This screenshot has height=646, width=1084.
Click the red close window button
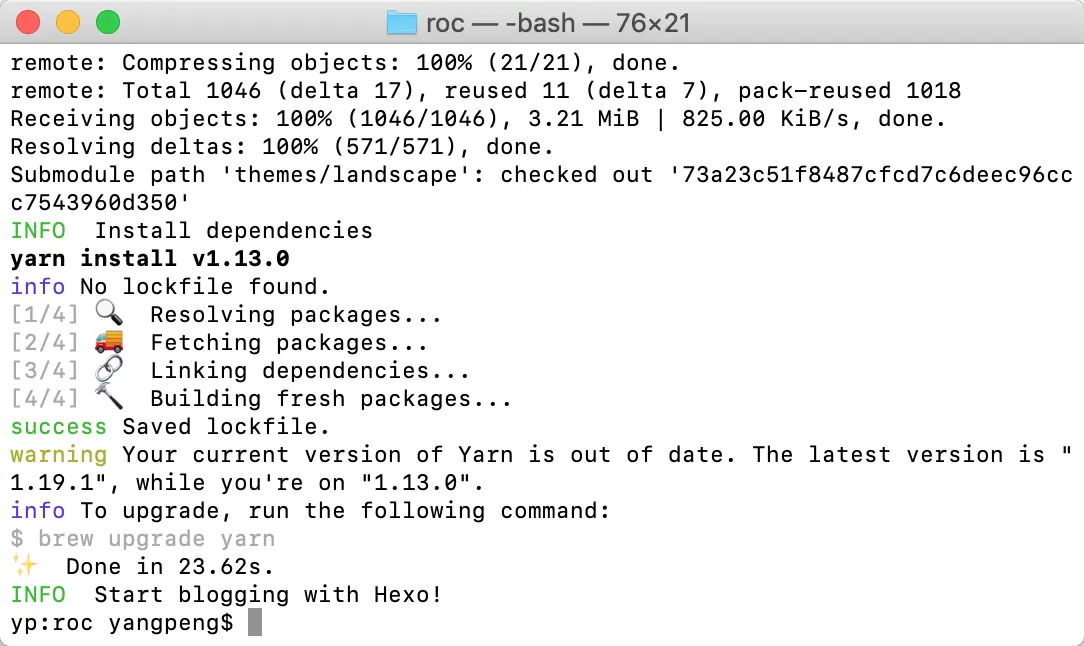pos(28,22)
